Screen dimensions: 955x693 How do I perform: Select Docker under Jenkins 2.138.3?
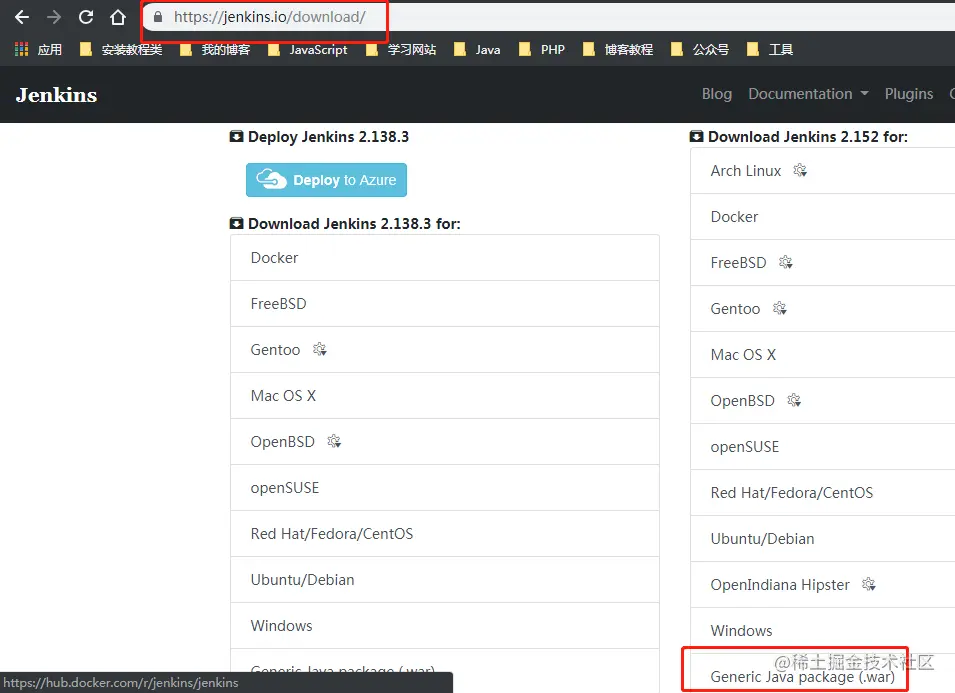coord(445,258)
